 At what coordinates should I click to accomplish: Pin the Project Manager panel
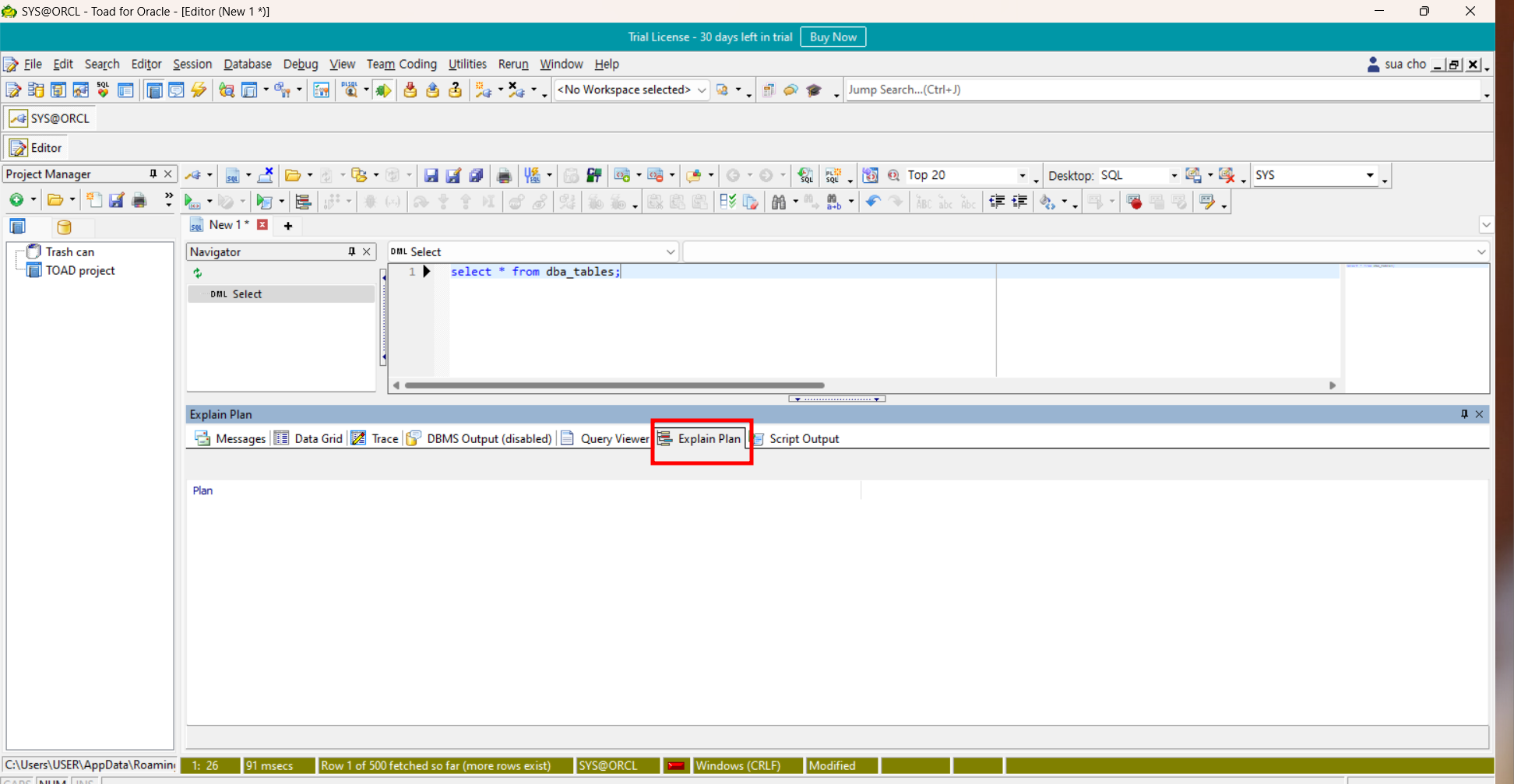pyautogui.click(x=153, y=174)
